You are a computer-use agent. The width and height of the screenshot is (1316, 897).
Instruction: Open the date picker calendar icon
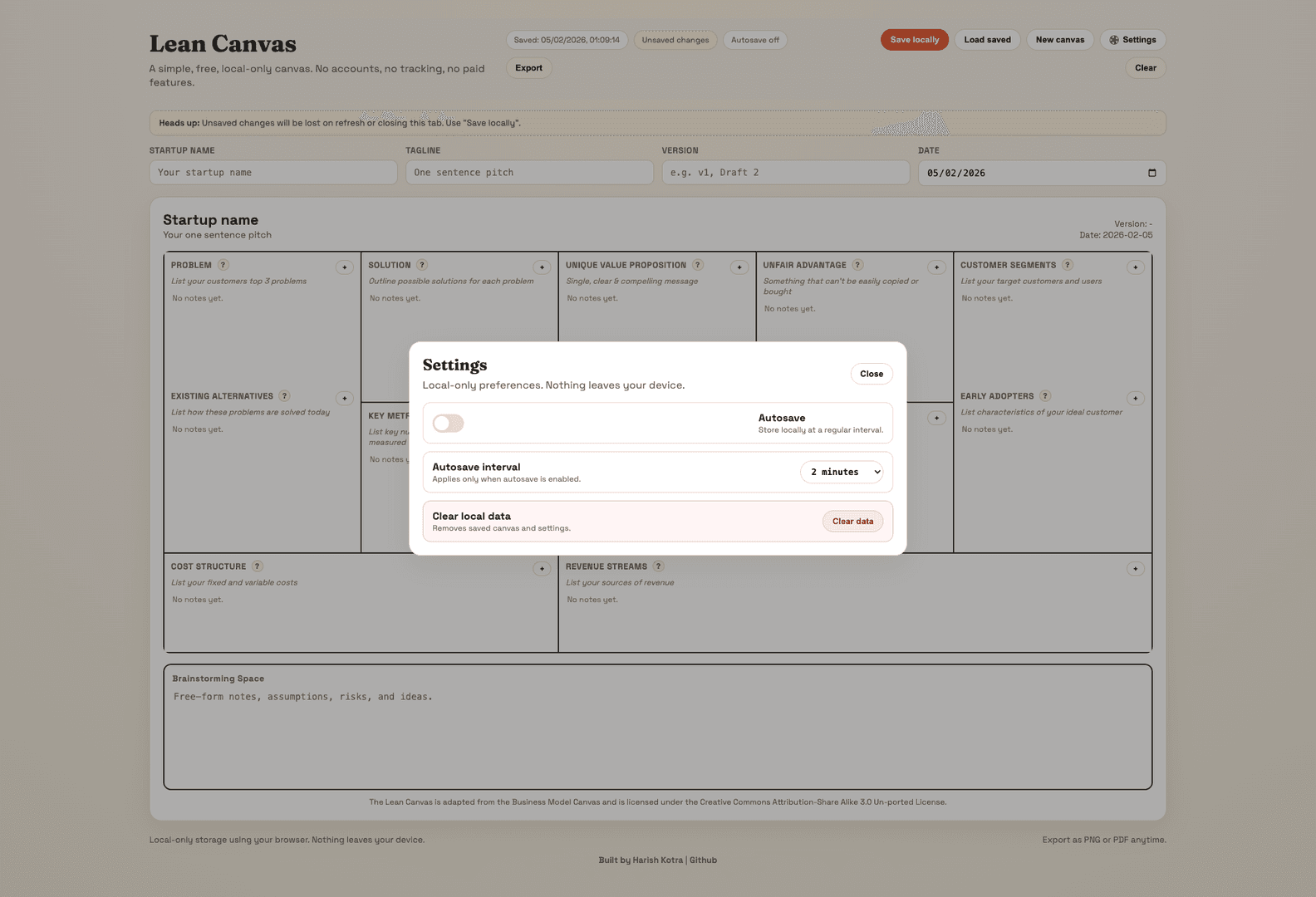pos(1151,173)
